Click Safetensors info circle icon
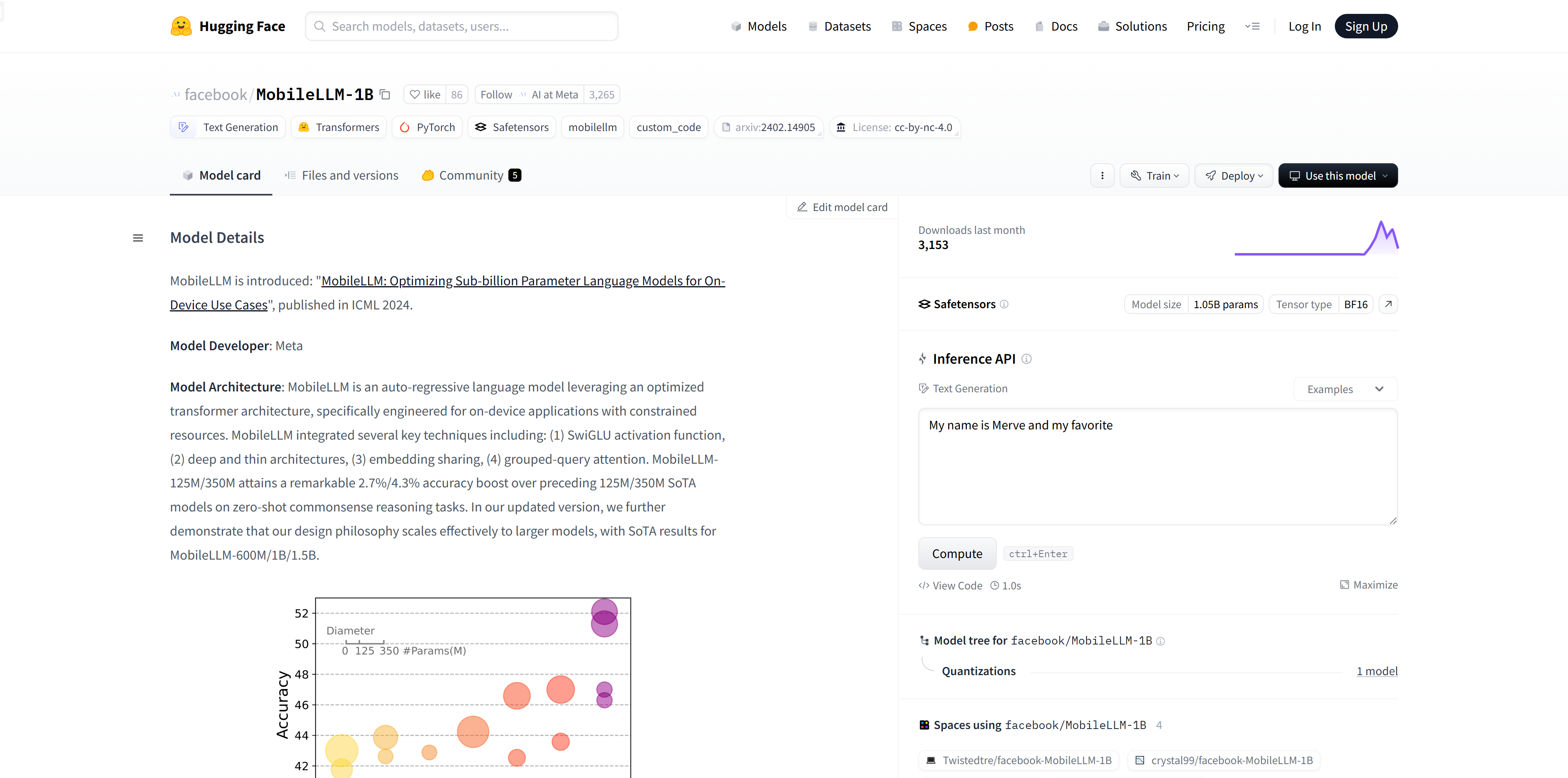This screenshot has width=1568, height=778. point(1004,304)
